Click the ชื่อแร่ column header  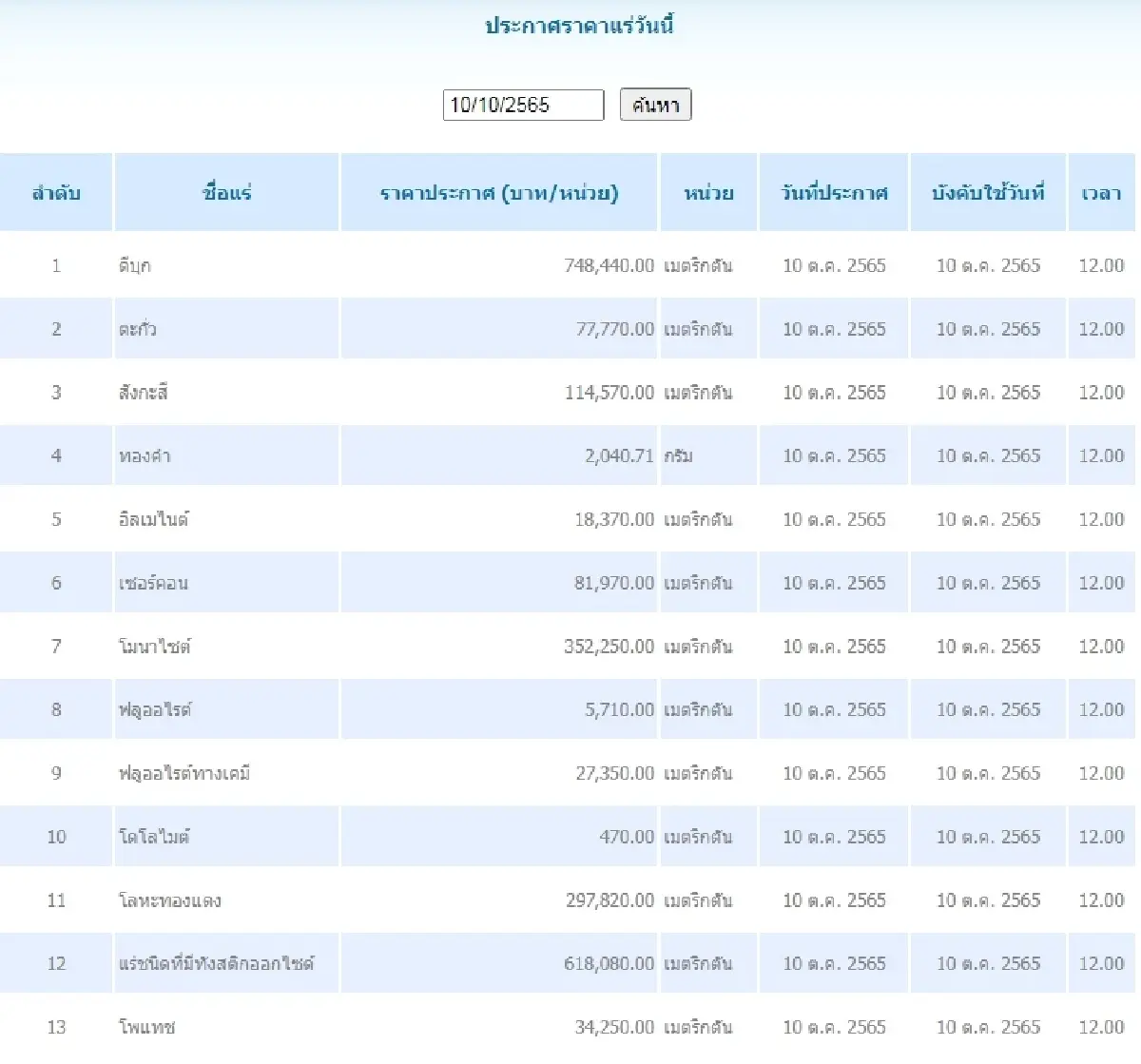pyautogui.click(x=226, y=191)
